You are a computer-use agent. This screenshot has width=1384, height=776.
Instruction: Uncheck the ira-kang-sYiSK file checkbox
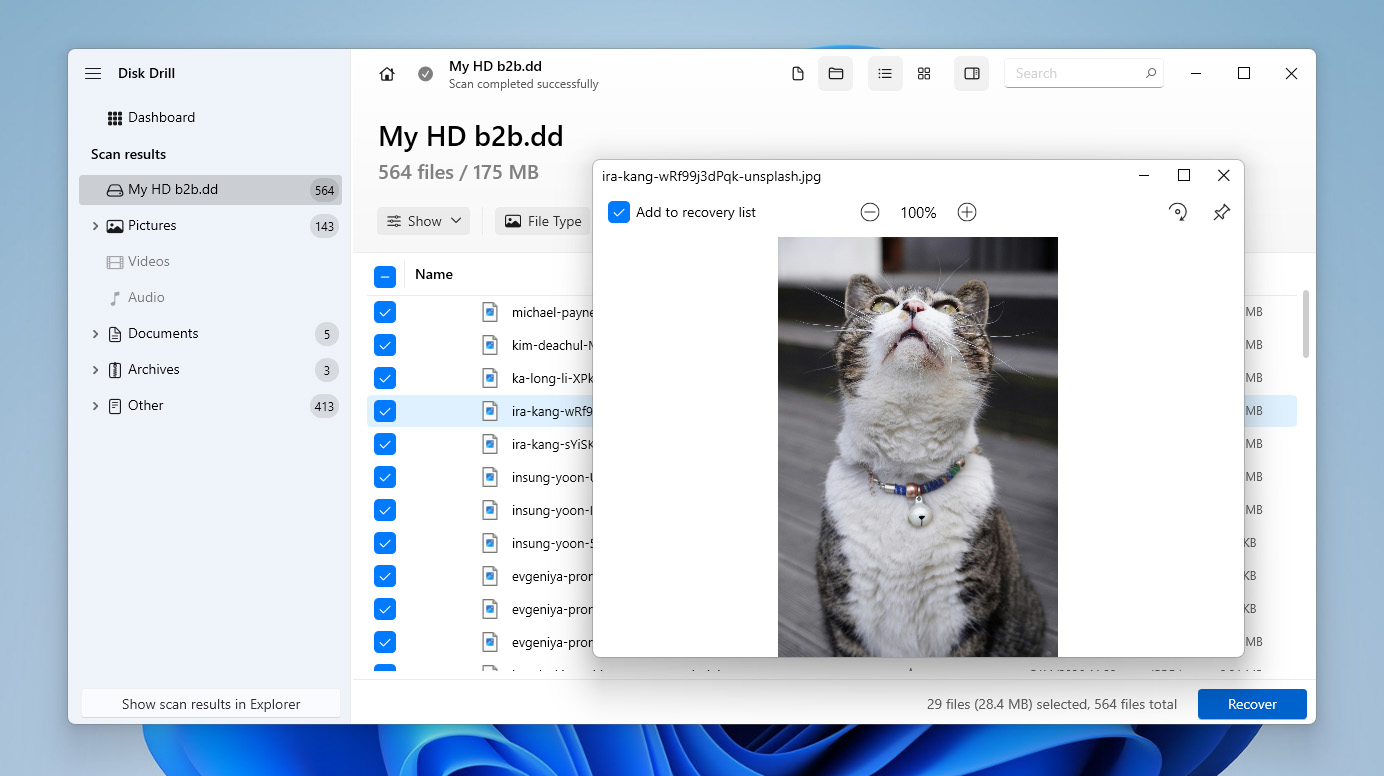pyautogui.click(x=385, y=444)
